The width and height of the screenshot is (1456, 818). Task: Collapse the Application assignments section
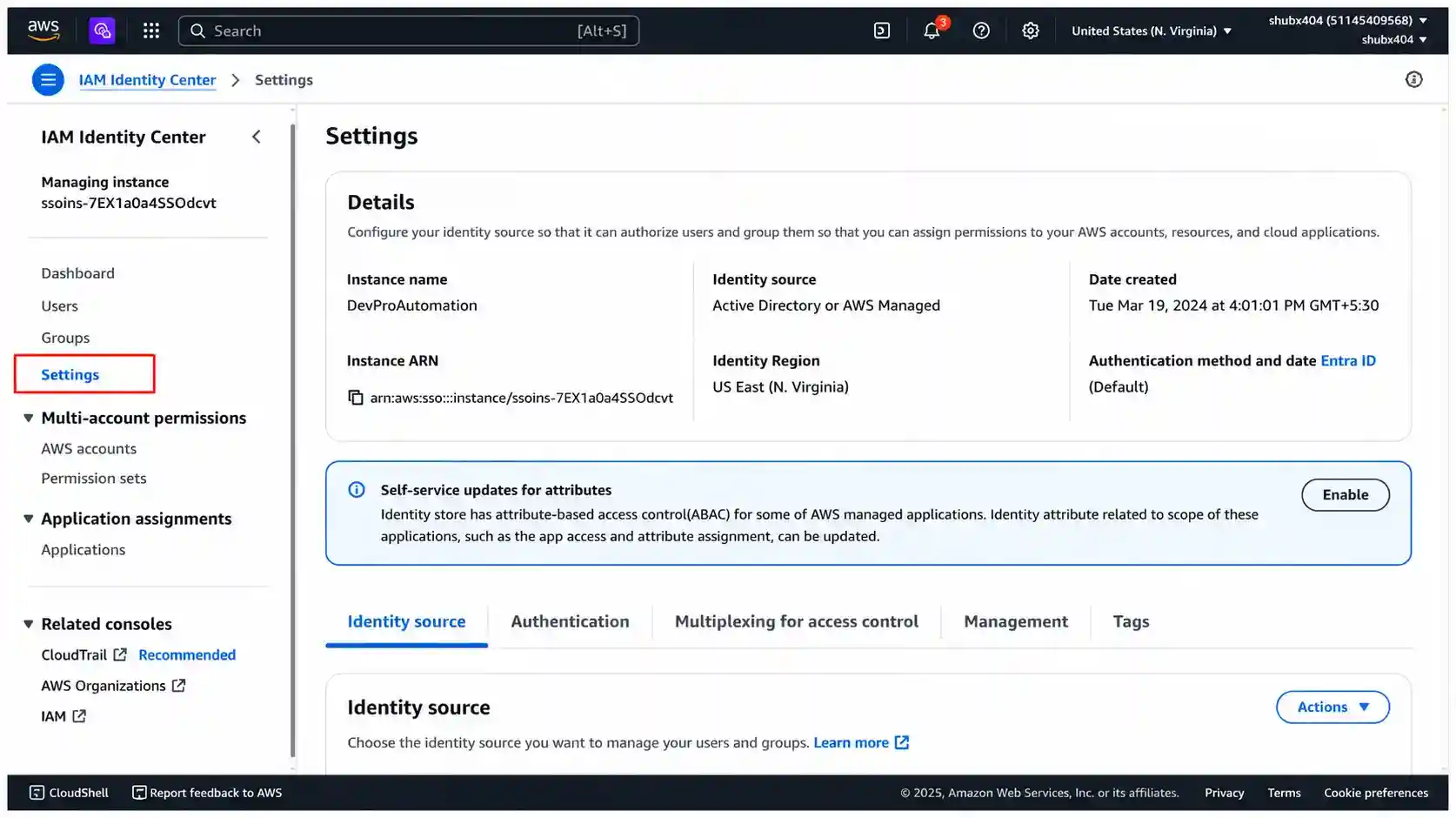(29, 519)
